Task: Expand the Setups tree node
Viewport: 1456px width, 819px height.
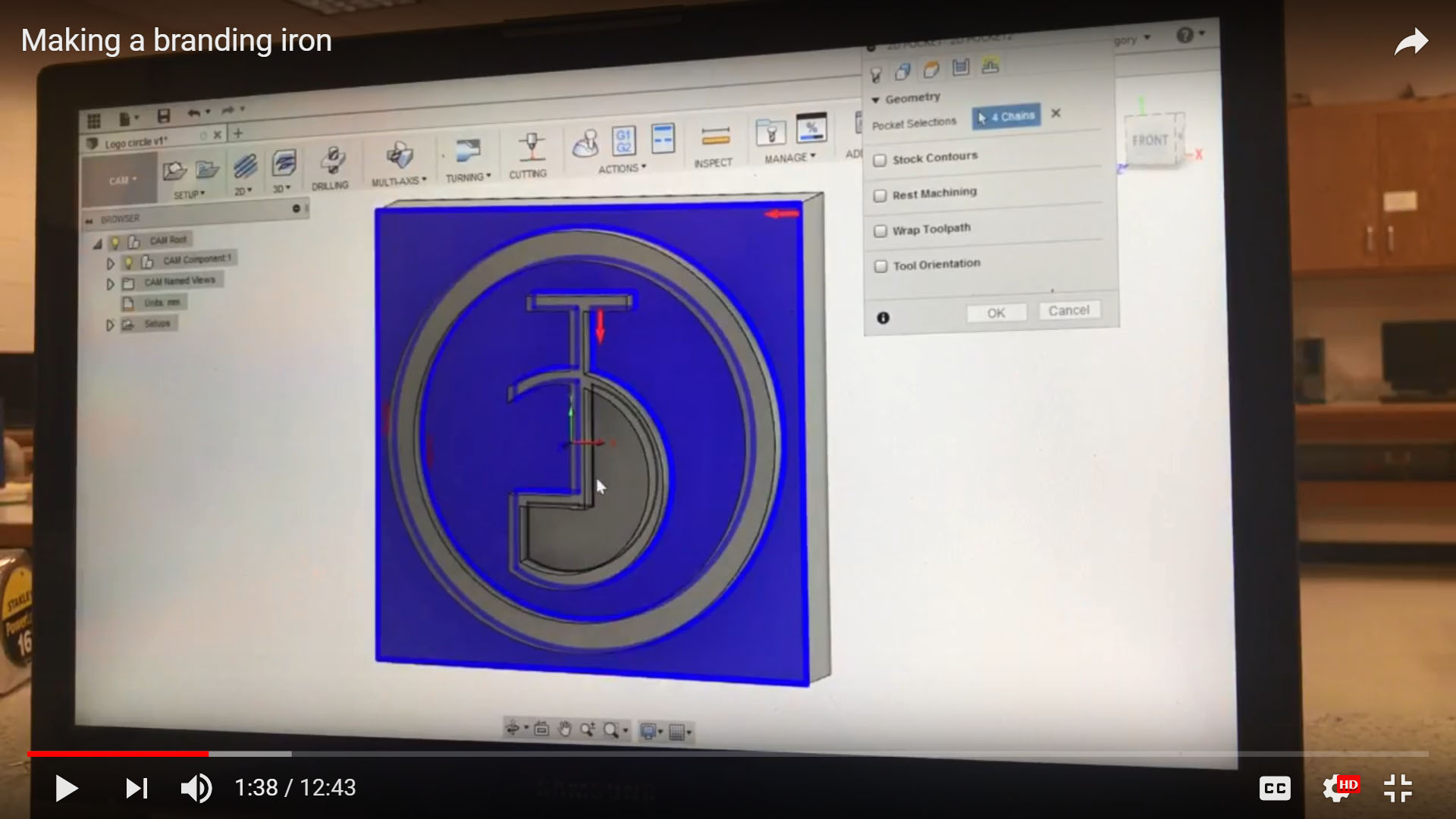Action: coord(110,325)
